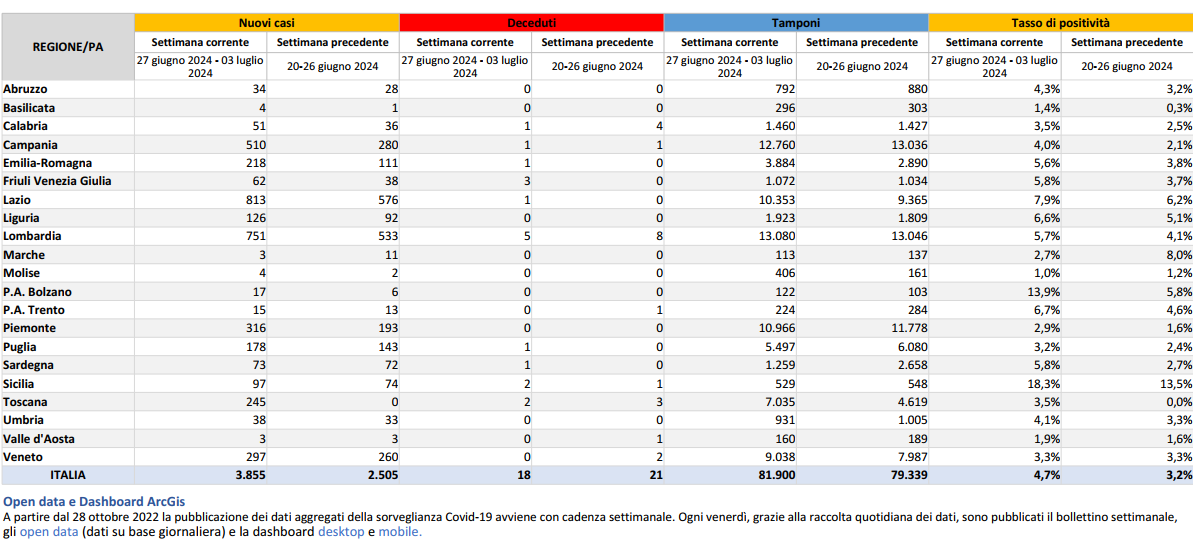Select the Abruzzo row label
Image resolution: width=1193 pixels, height=542 pixels.
pos(25,89)
